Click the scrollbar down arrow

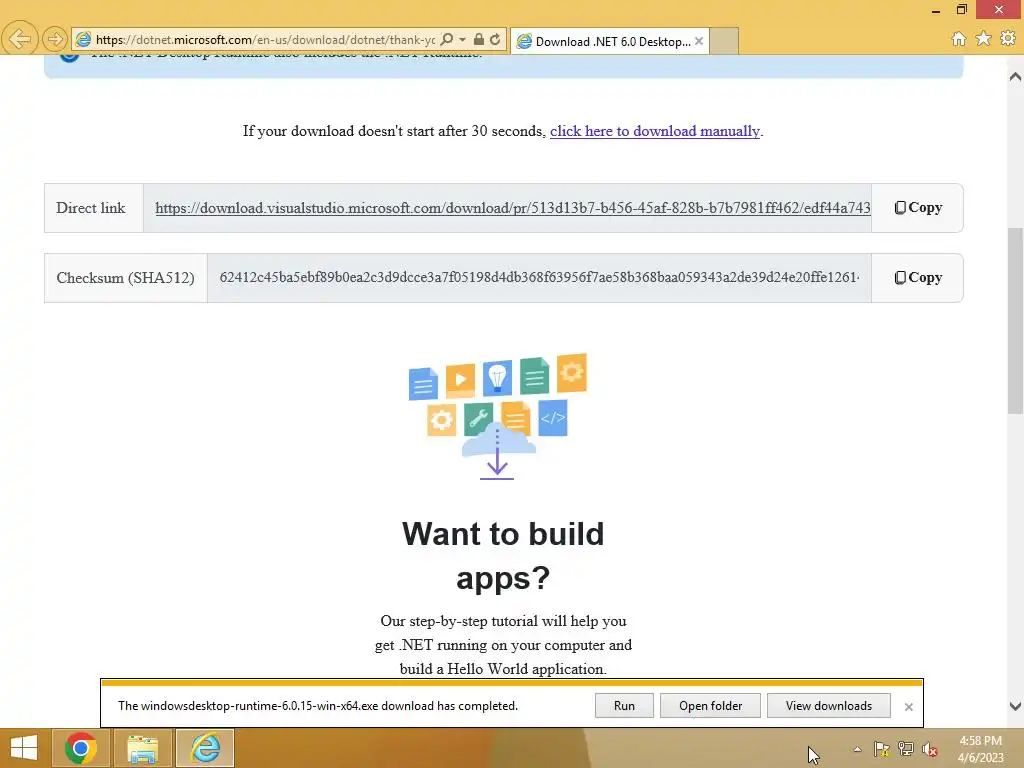pos(1015,706)
